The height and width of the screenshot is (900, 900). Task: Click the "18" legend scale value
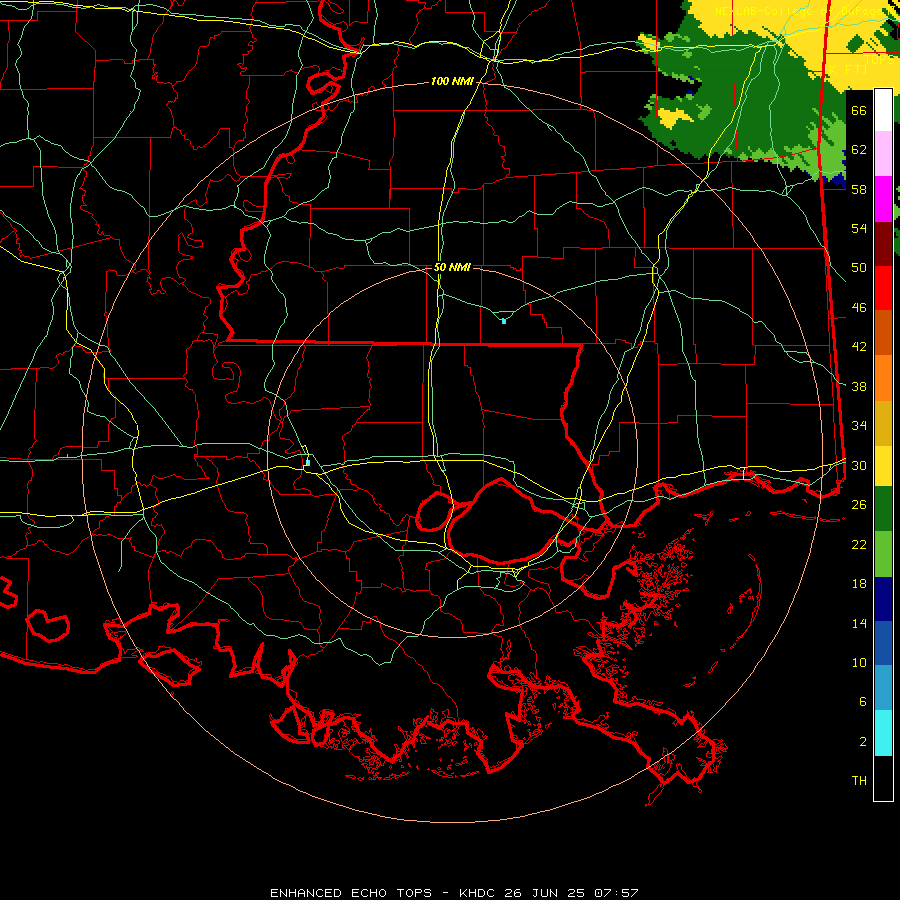(x=859, y=584)
